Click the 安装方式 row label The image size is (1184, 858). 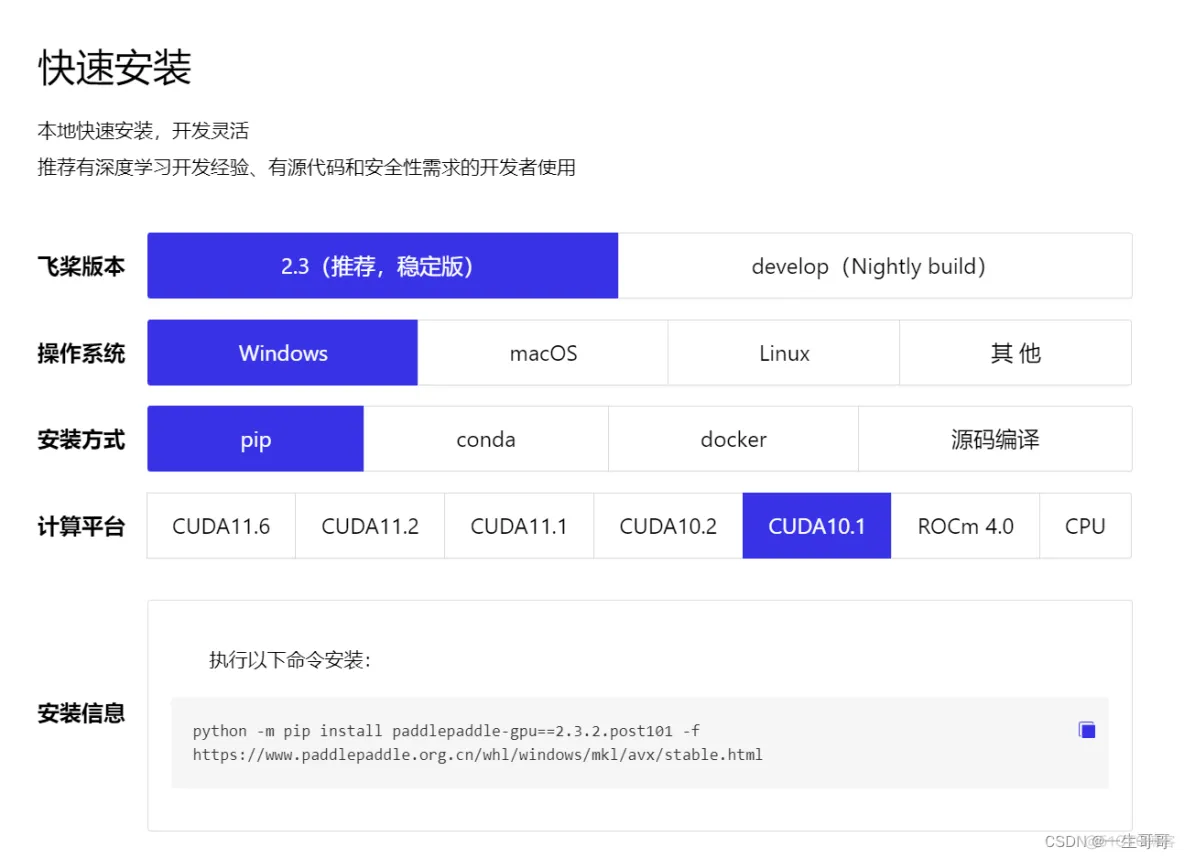(82, 439)
